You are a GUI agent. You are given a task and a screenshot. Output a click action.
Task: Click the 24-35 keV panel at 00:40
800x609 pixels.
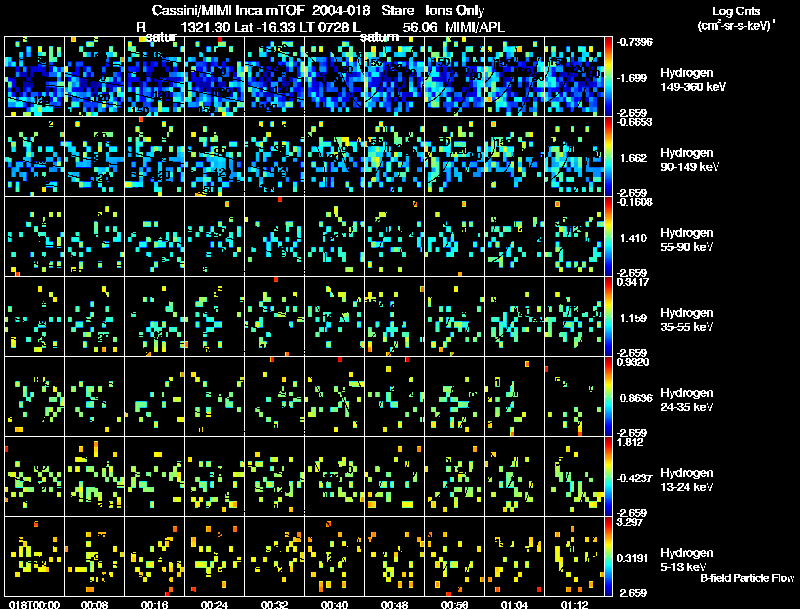[334, 397]
